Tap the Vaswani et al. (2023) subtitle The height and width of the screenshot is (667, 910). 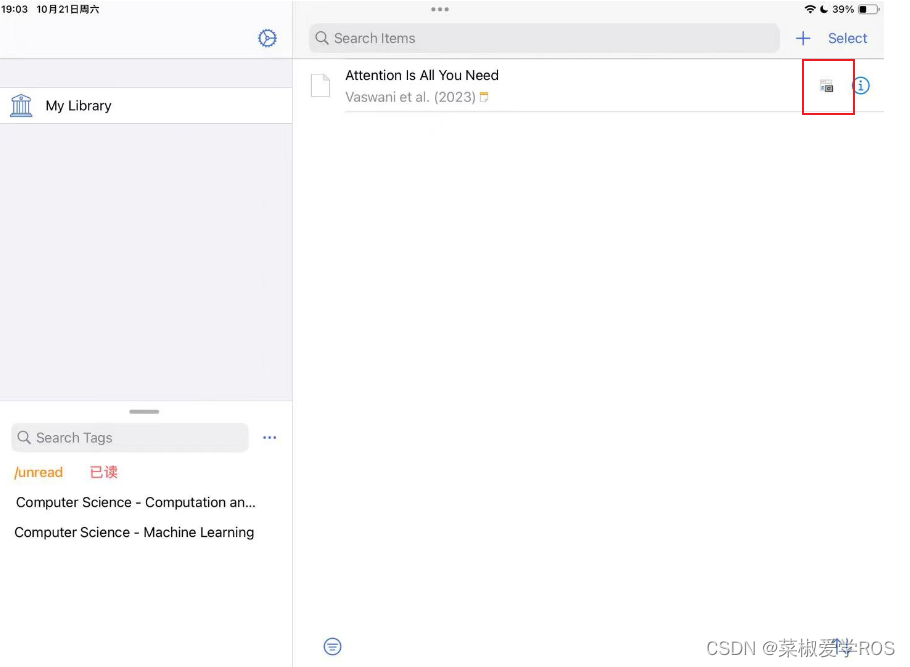point(410,97)
